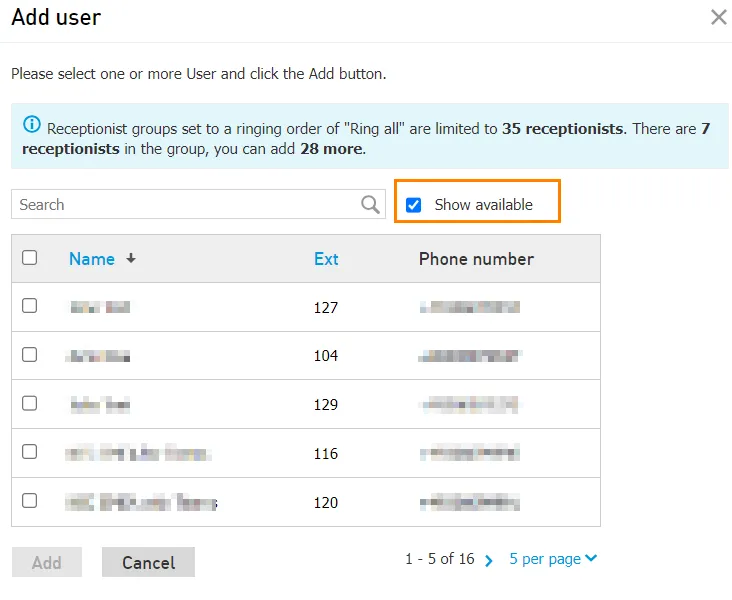Select the user with extension 104
Screen dimensions: 732x600
[x=29, y=355]
